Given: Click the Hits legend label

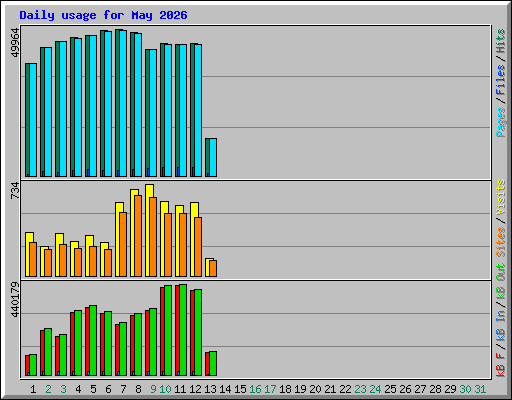Looking at the screenshot, I should [x=501, y=41].
